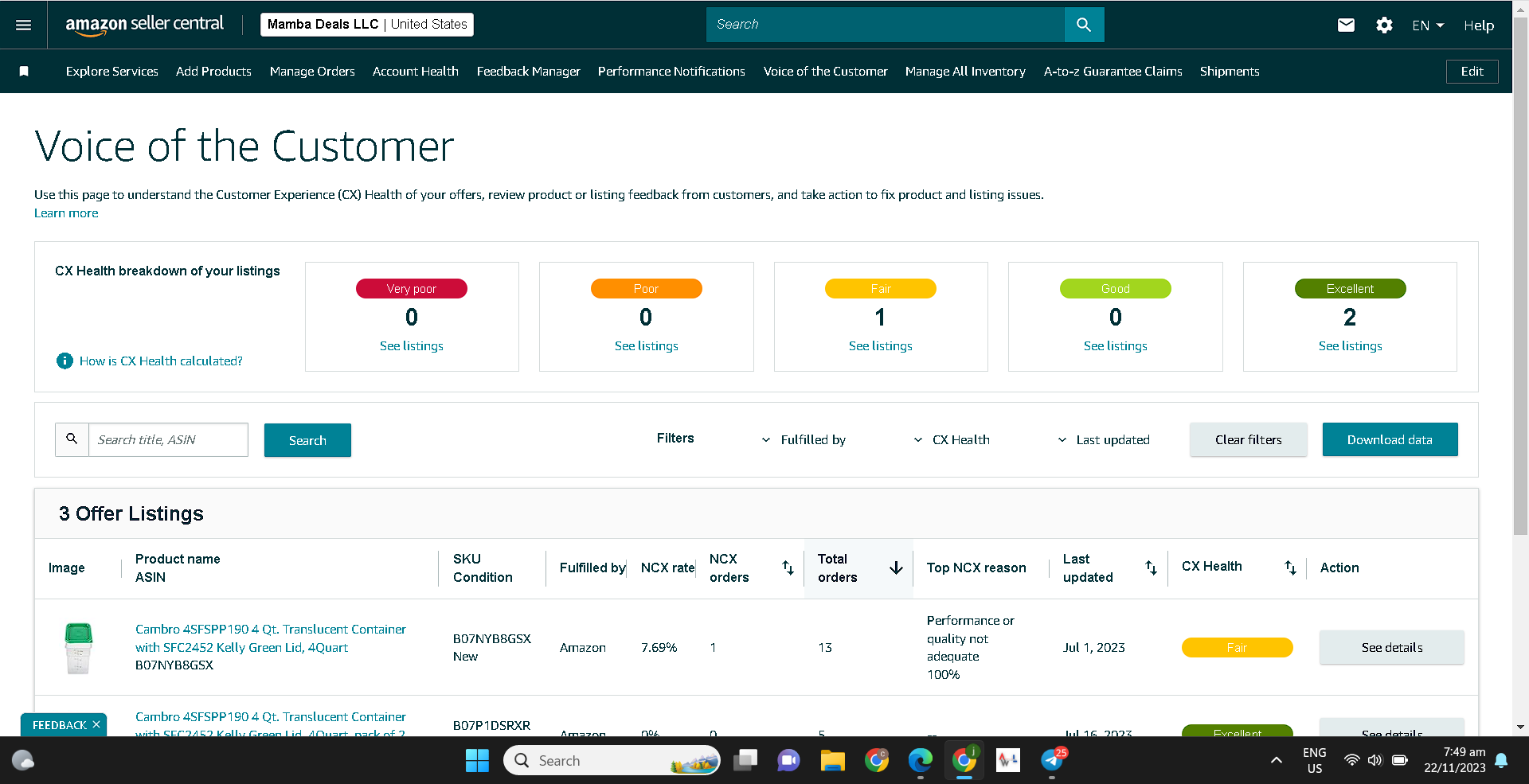Expand the Last updated filter dropdown
Viewport: 1529px width, 784px height.
[1104, 439]
